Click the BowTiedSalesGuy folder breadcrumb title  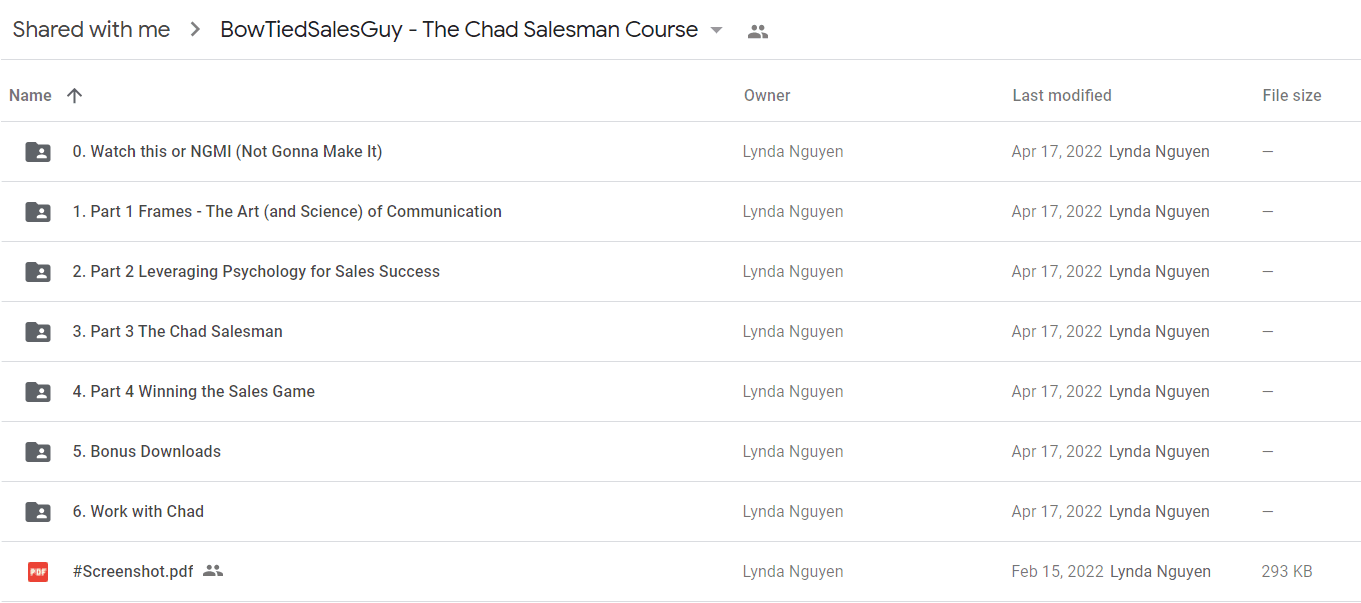459,30
